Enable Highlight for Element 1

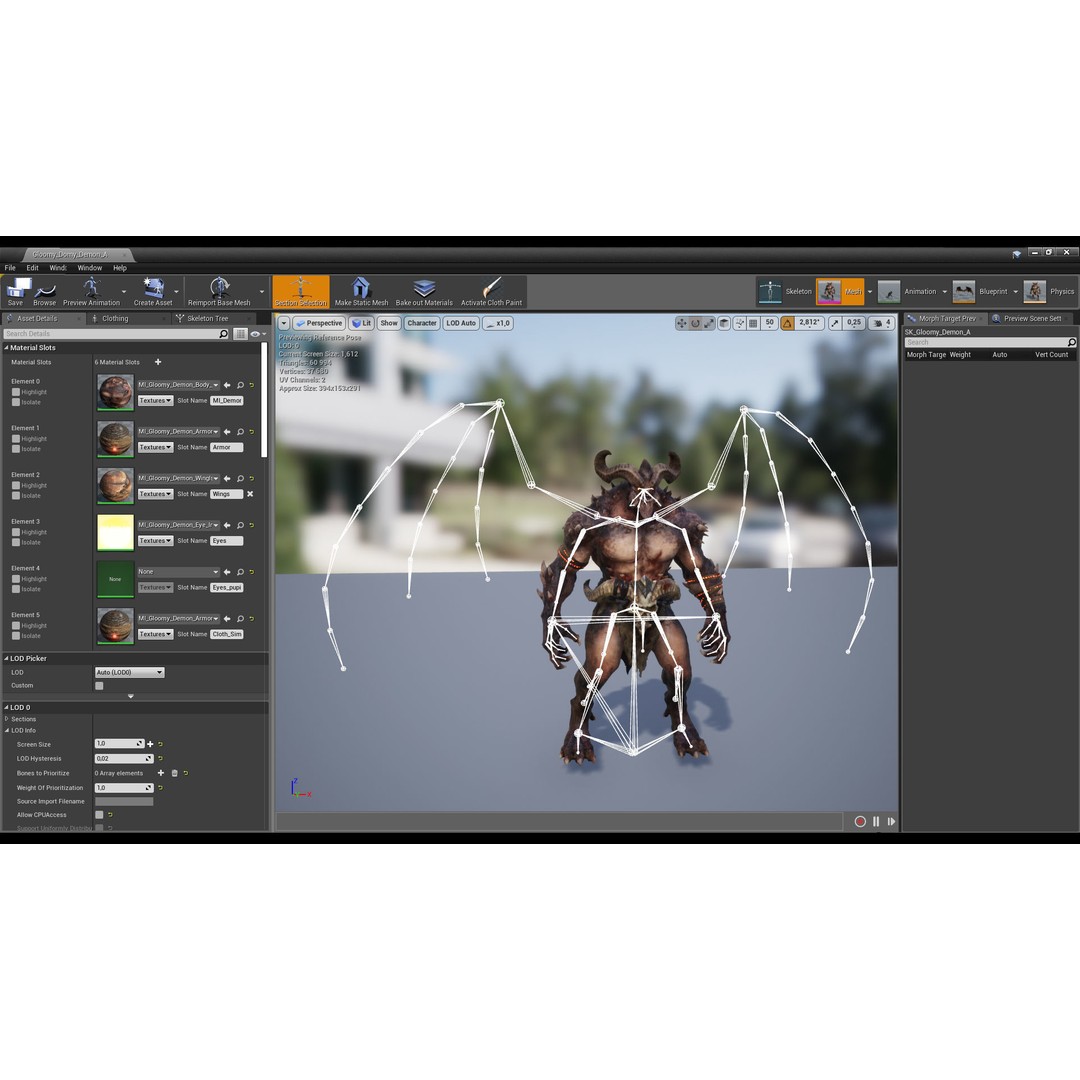click(16, 439)
